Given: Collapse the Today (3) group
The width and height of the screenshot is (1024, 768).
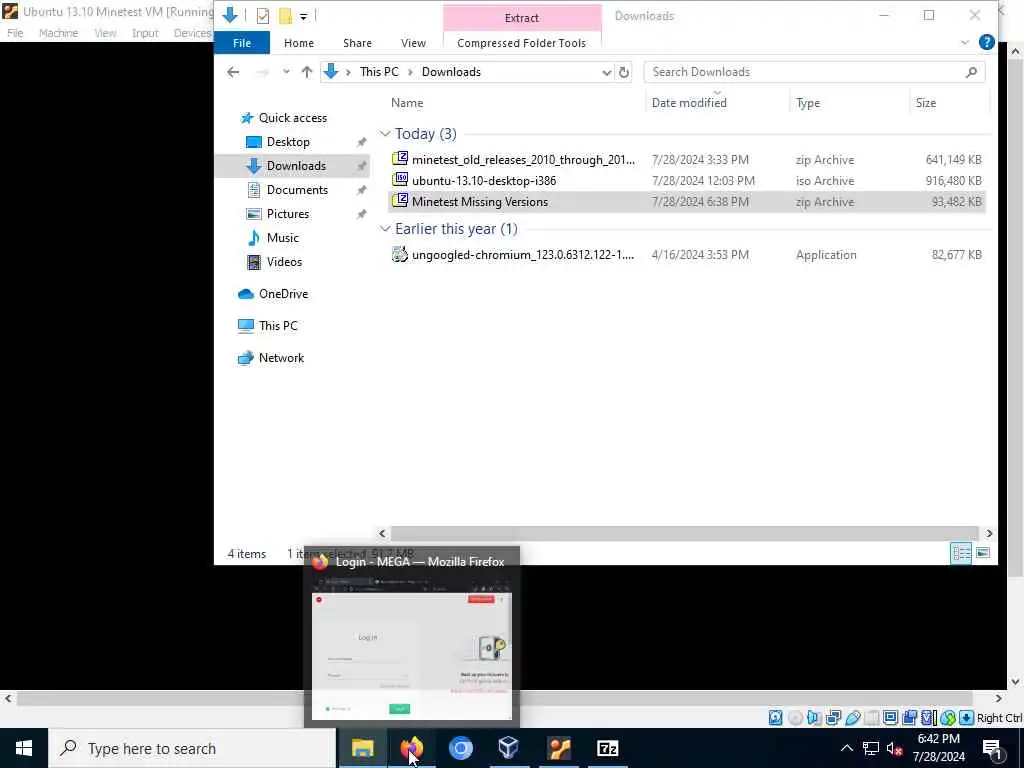Looking at the screenshot, I should (385, 134).
